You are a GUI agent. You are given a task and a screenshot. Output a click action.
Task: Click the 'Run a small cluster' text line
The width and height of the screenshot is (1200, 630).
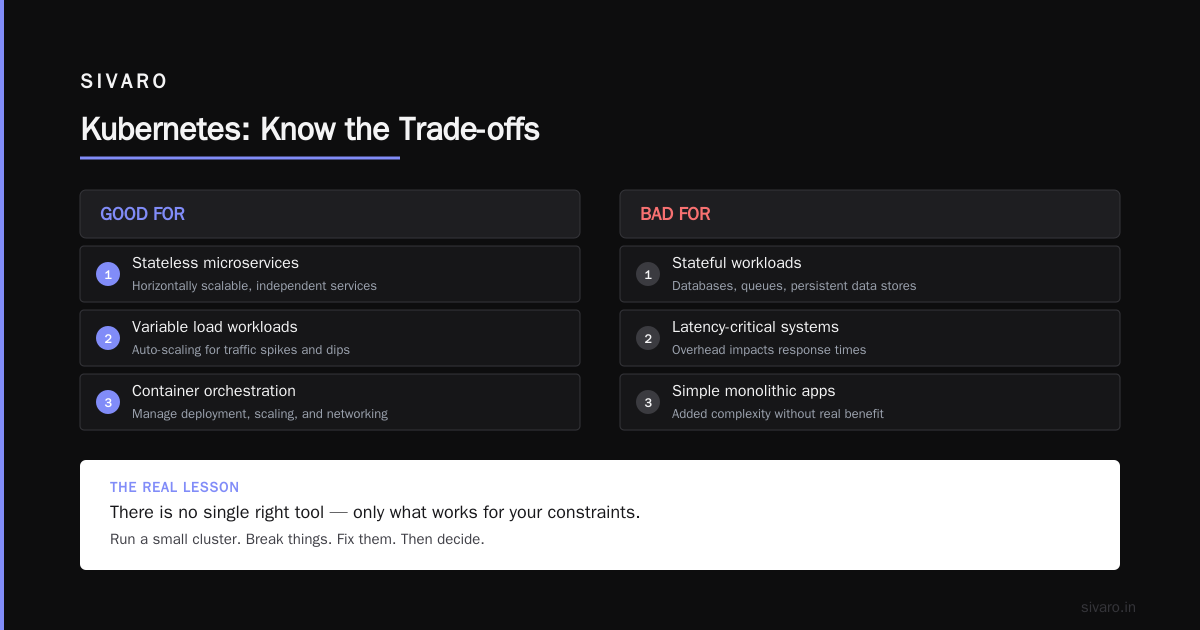(297, 539)
